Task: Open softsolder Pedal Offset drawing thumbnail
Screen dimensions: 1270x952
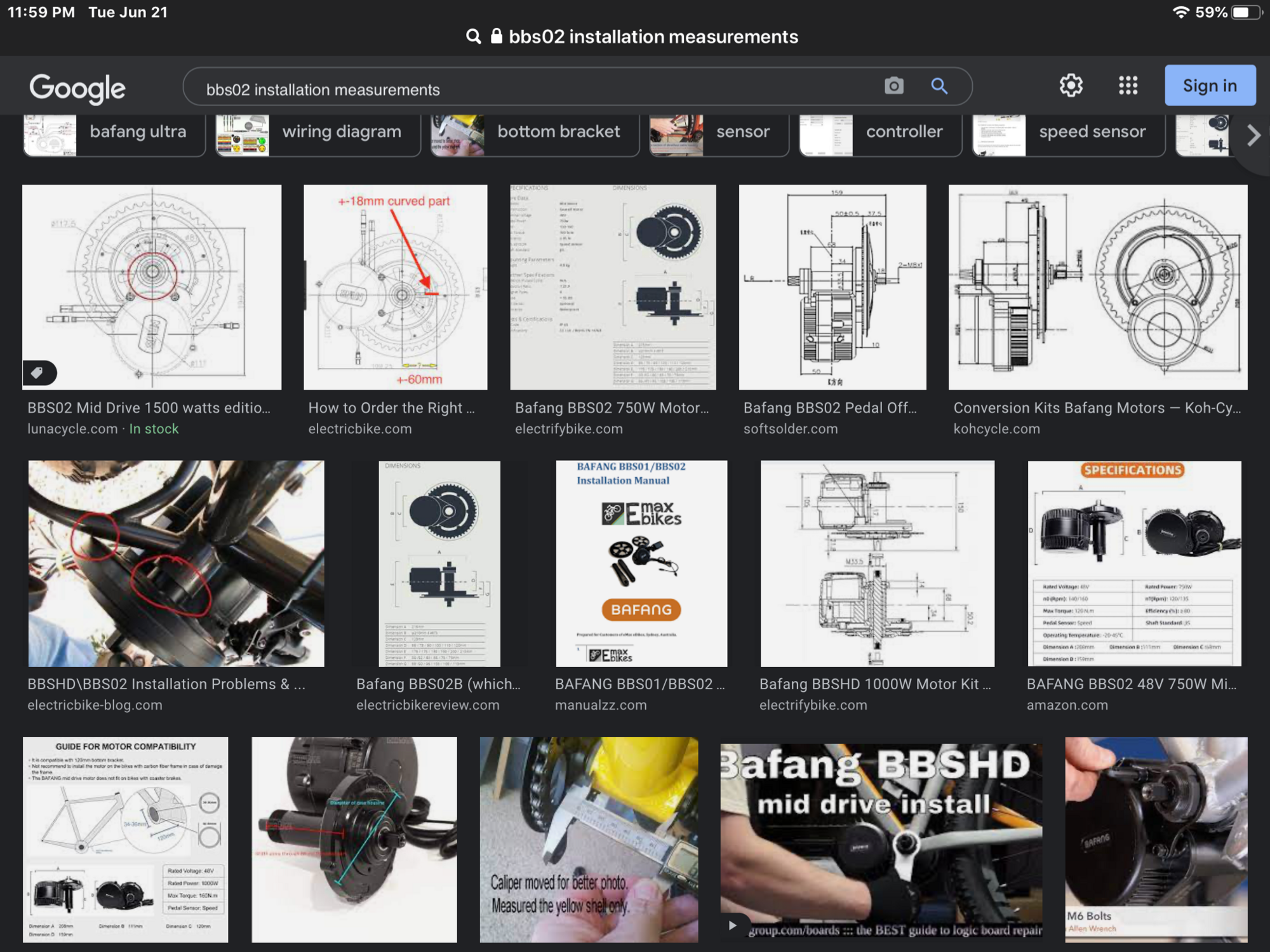Action: 832,287
